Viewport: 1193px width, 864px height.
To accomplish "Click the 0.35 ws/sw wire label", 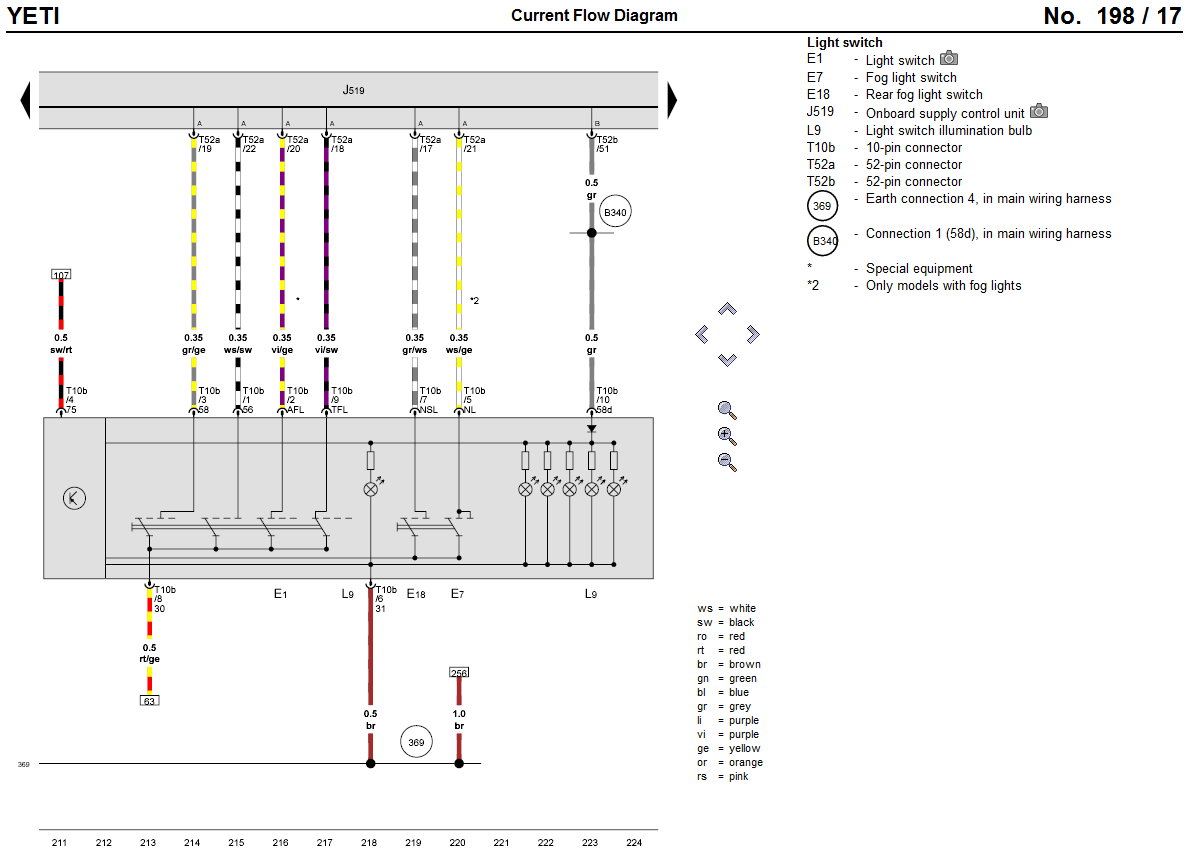I will point(238,344).
